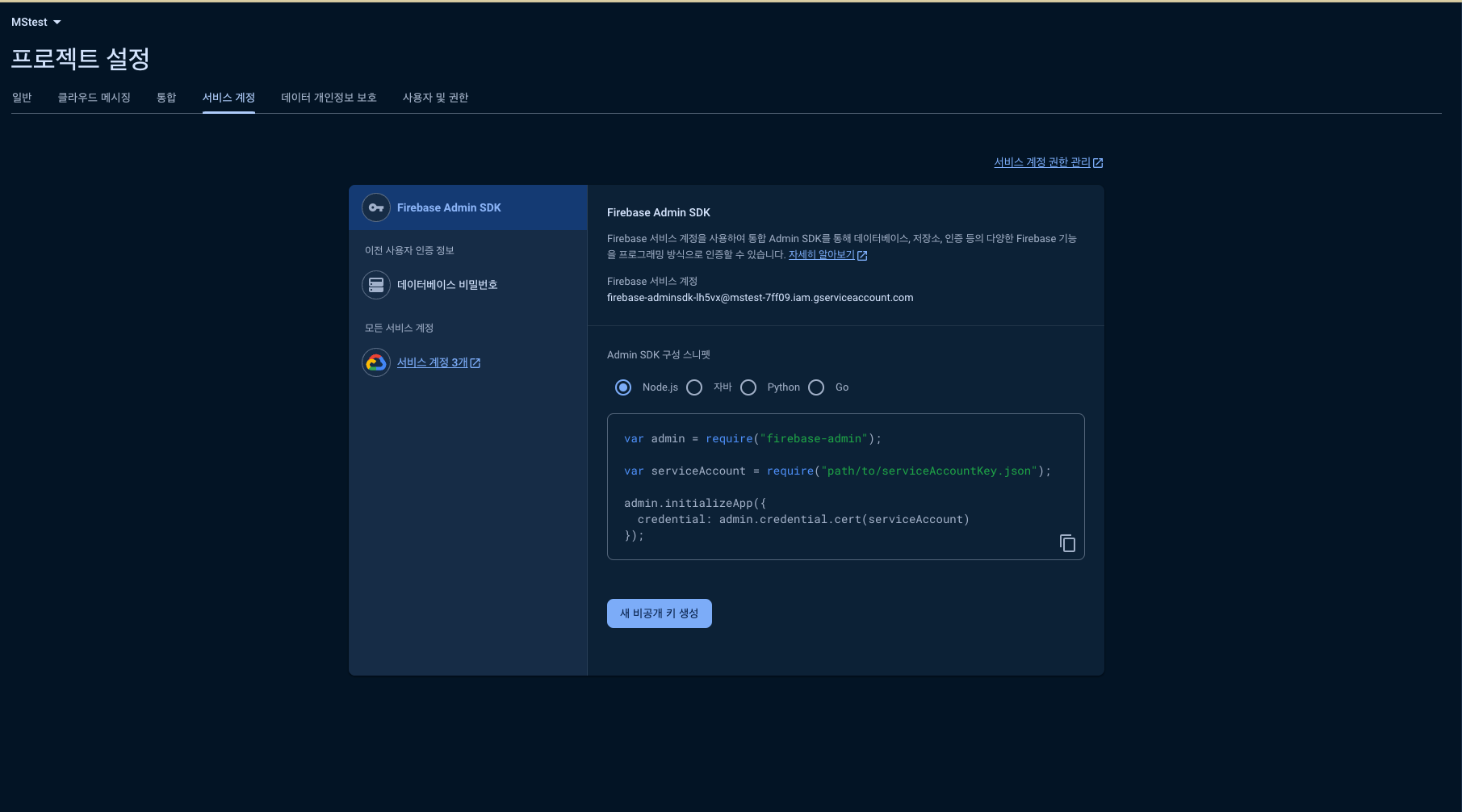Open the MStest project dropdown

[x=36, y=22]
